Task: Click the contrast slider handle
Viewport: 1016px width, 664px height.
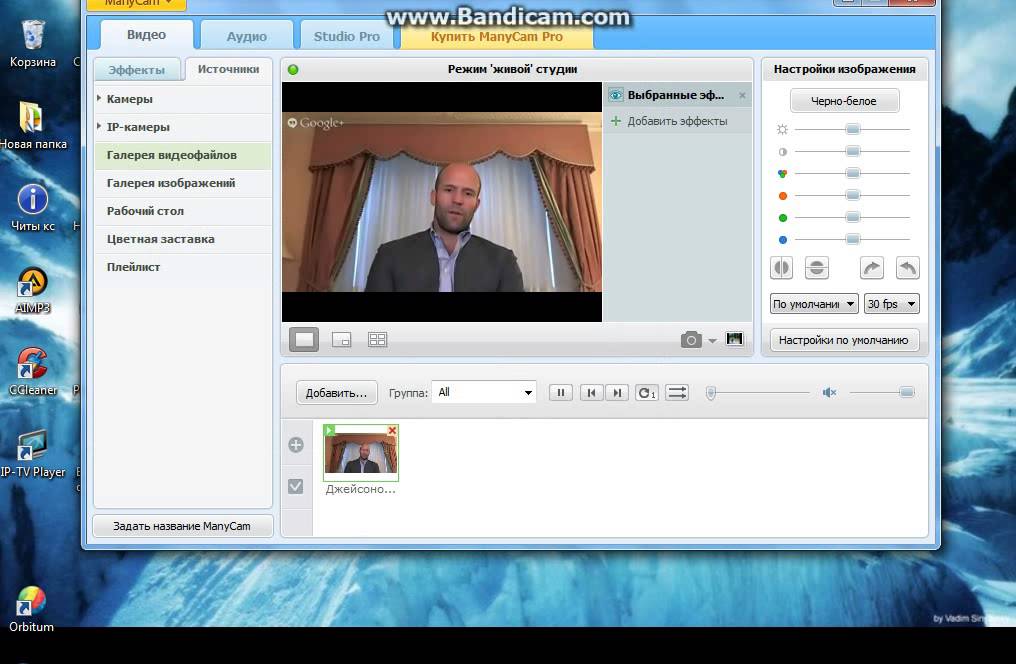Action: (853, 152)
